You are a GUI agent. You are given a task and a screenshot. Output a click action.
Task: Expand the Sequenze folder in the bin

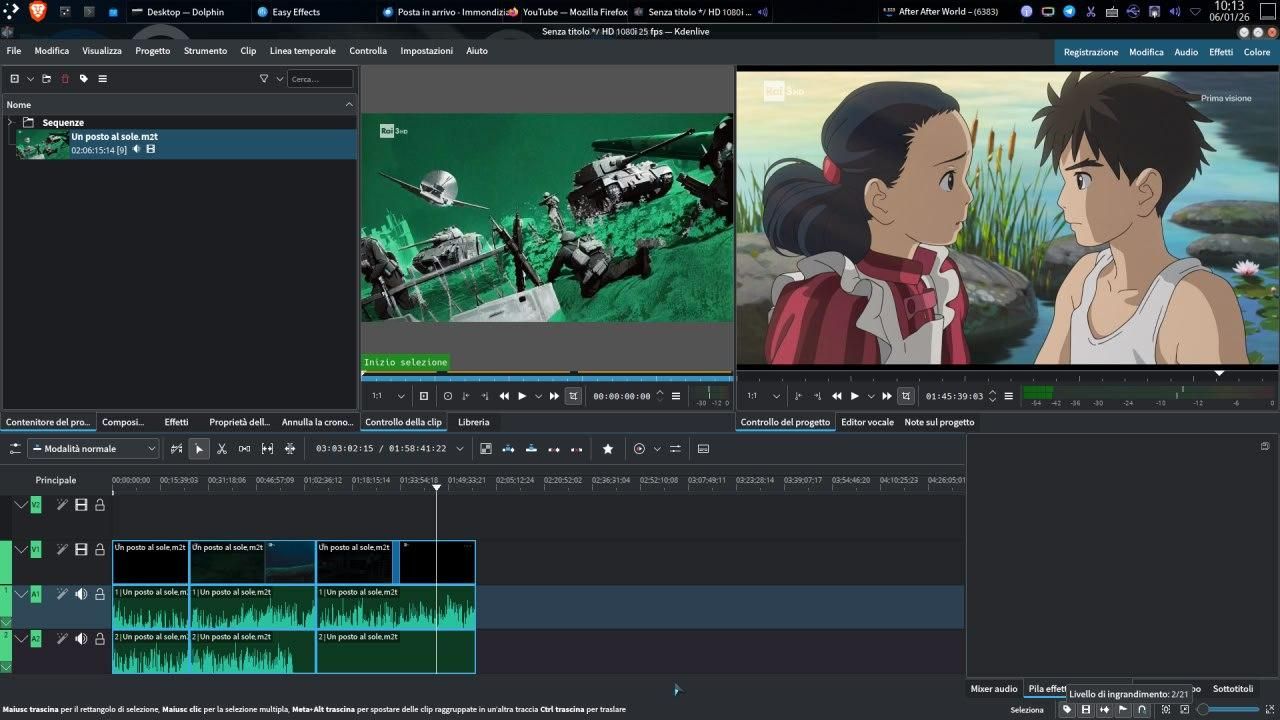(11, 122)
